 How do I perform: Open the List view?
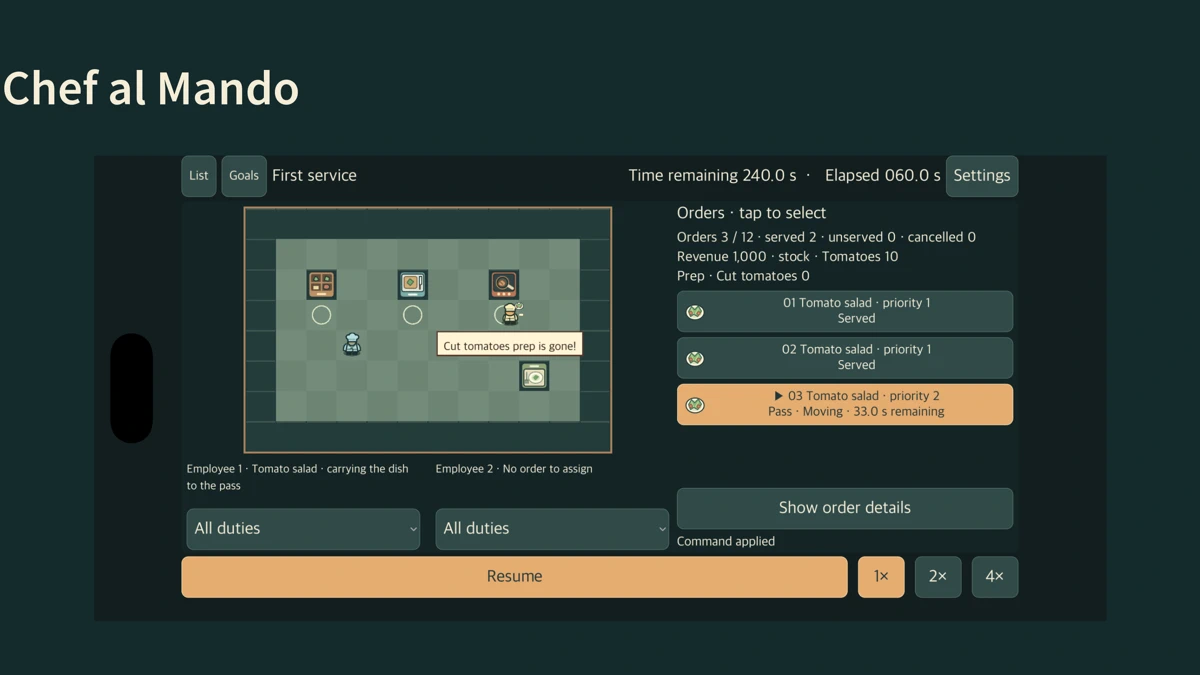click(x=199, y=176)
